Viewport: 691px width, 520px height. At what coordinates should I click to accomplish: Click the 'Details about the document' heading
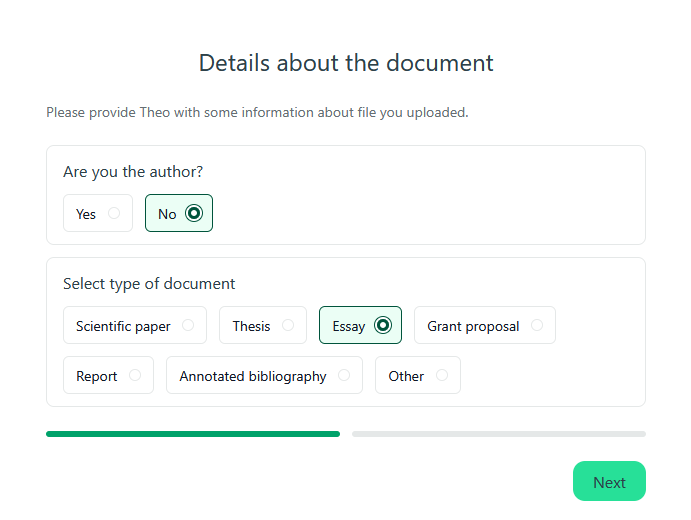click(346, 63)
